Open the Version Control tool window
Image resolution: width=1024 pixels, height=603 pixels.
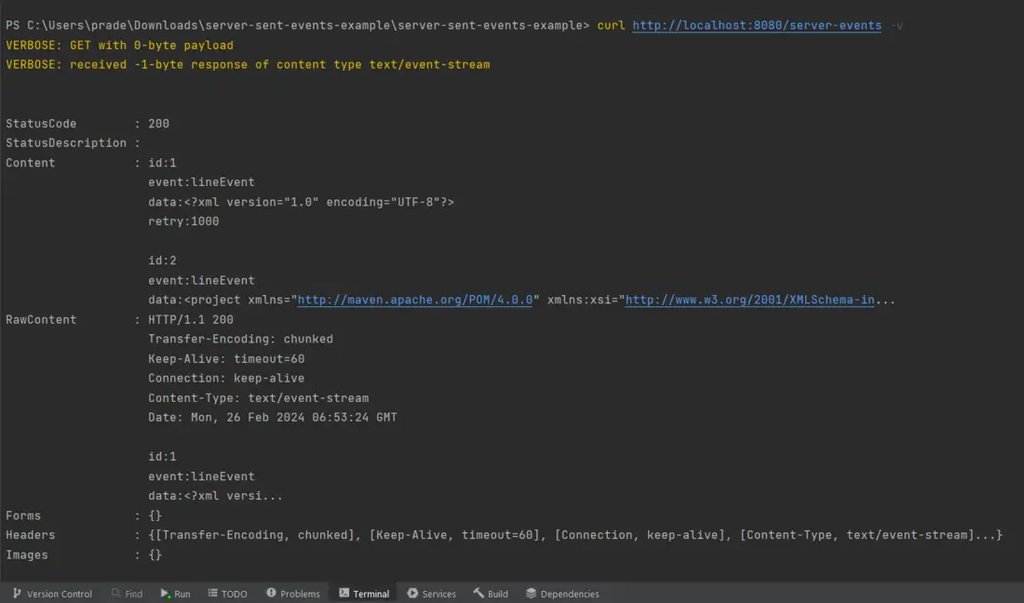coord(59,594)
